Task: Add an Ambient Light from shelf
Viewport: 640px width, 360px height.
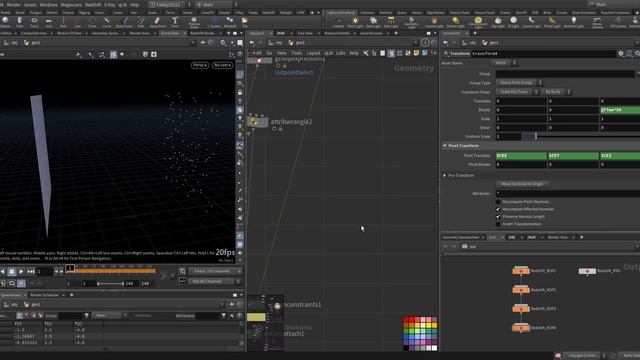Action: (x=573, y=22)
